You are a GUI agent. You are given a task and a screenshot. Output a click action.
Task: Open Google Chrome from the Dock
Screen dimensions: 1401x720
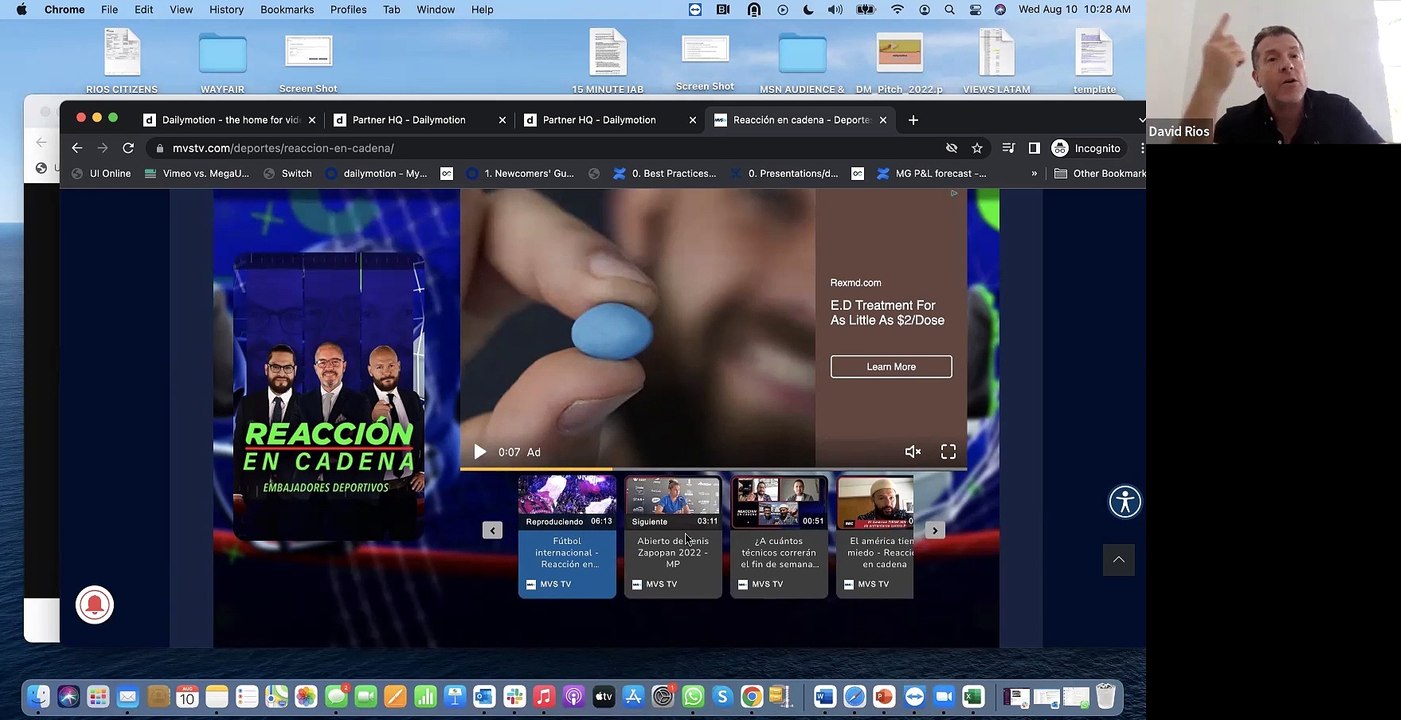tap(752, 697)
